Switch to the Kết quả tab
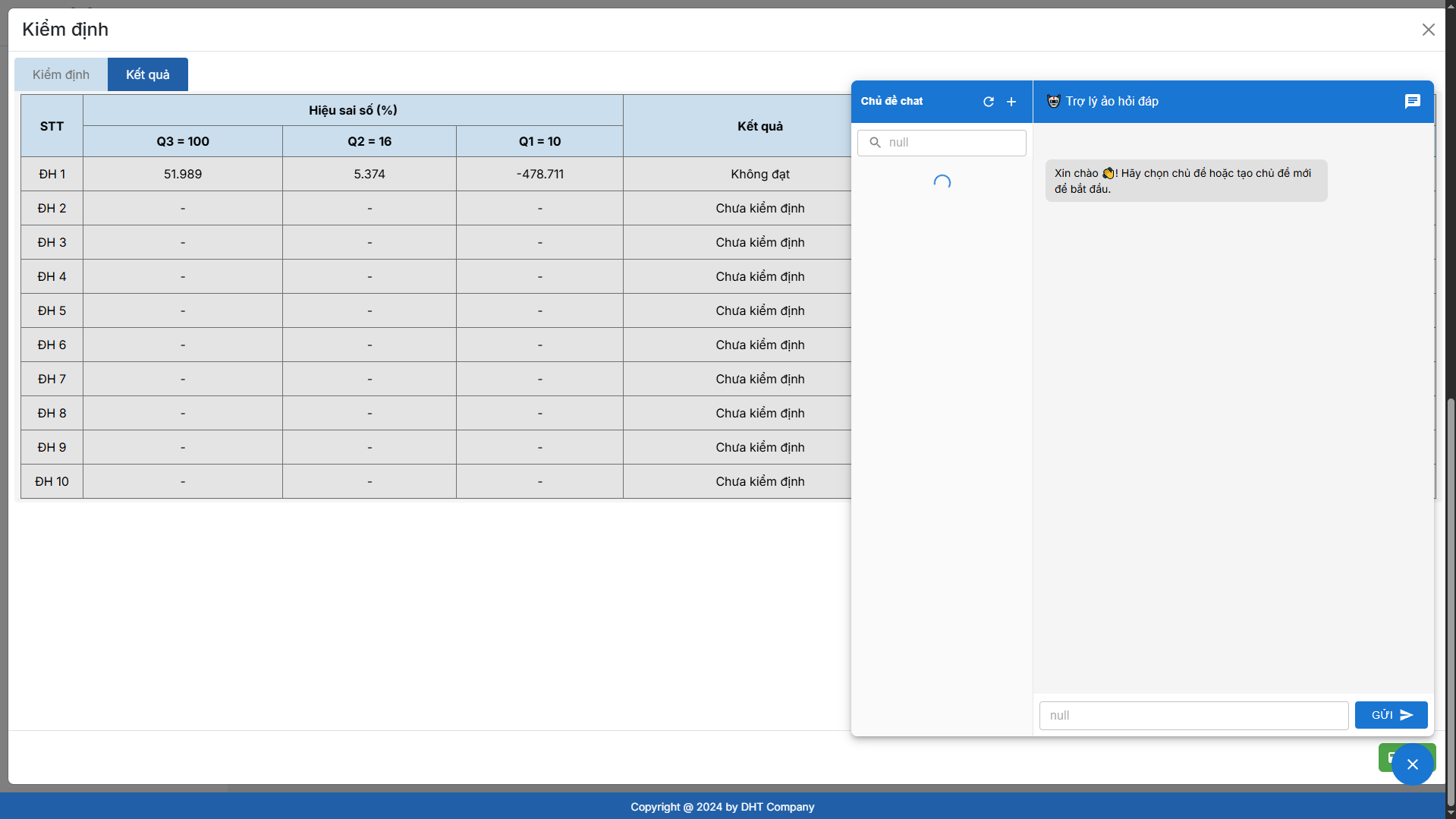1456x819 pixels. (147, 74)
